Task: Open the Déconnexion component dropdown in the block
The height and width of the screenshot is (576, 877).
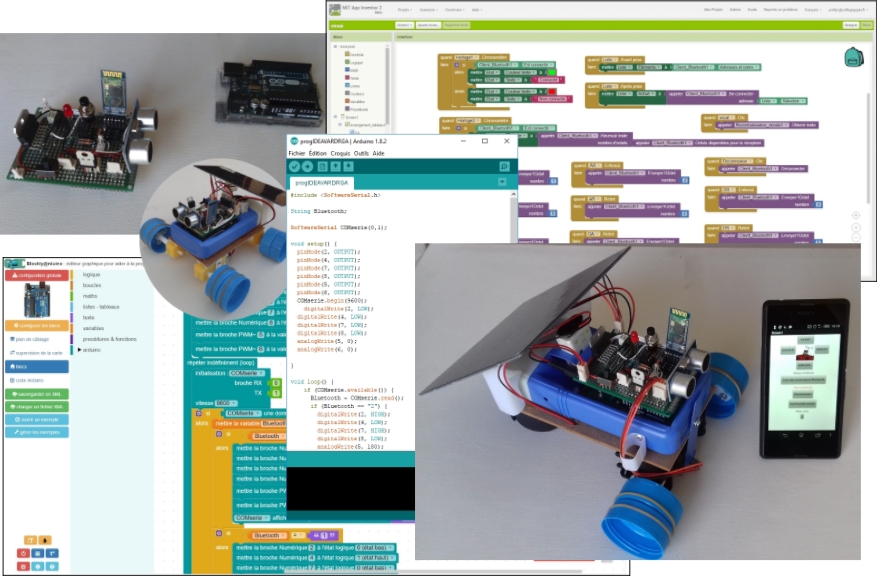Action: click(738, 162)
